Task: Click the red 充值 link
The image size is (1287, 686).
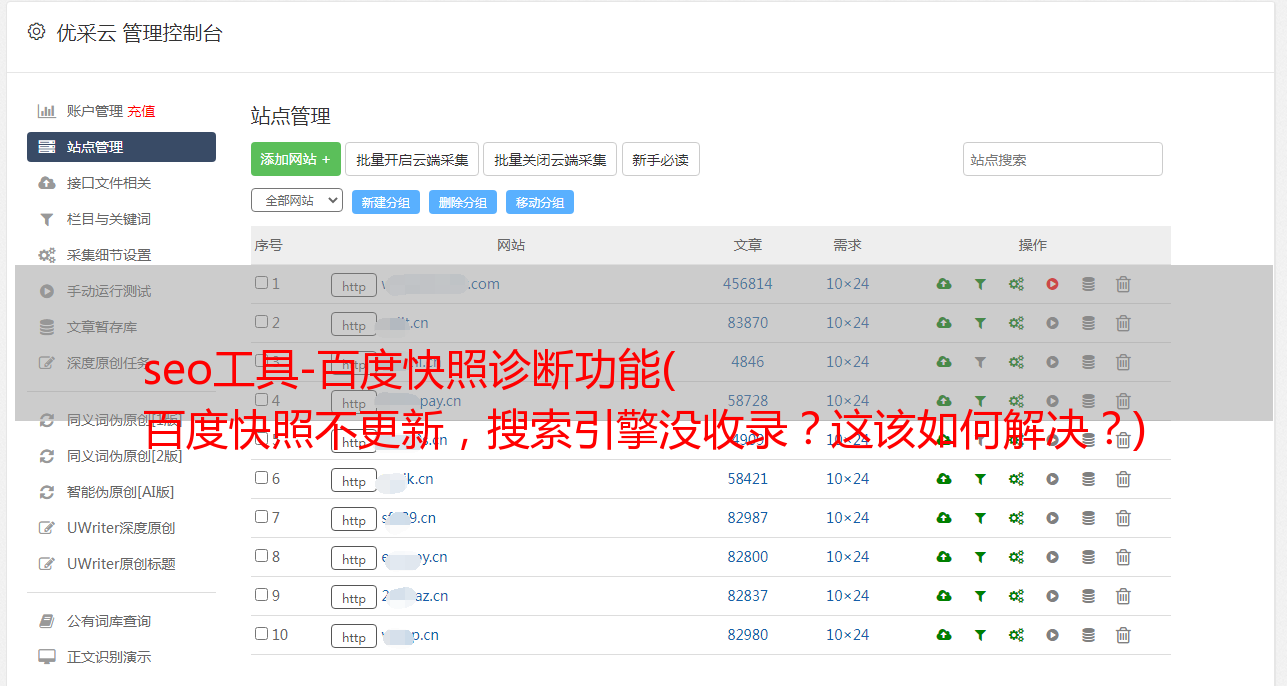Action: [141, 111]
